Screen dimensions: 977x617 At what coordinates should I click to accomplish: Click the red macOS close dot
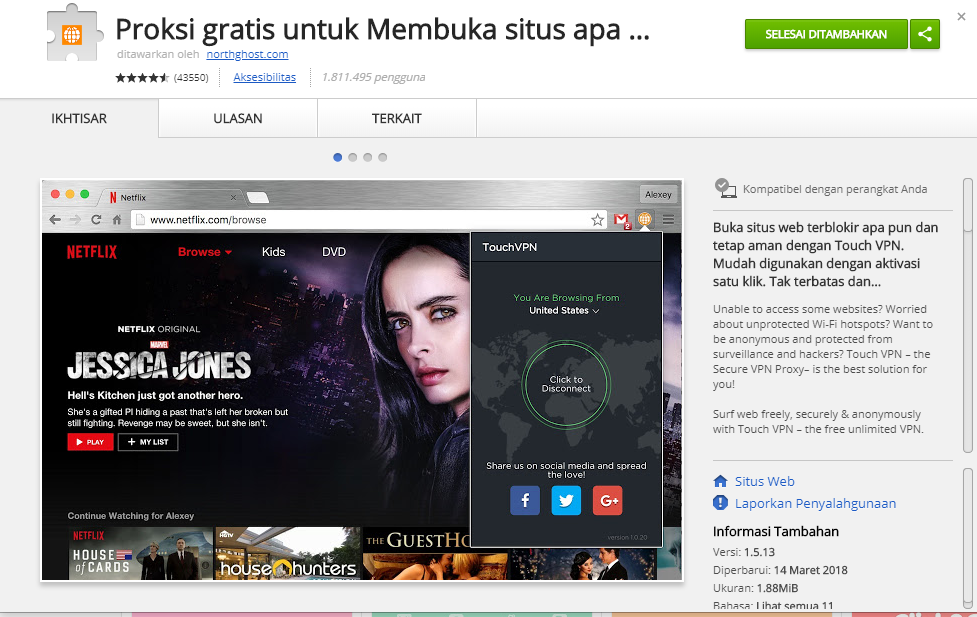[x=55, y=194]
